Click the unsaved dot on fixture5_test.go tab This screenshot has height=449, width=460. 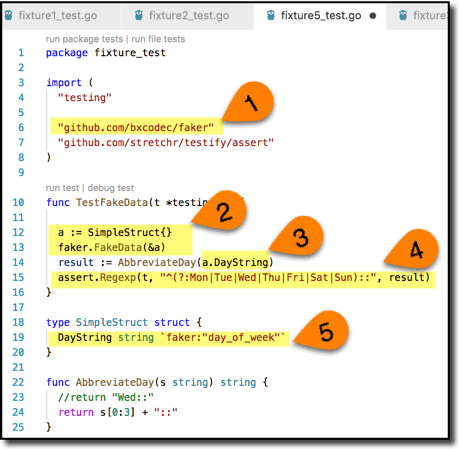pyautogui.click(x=373, y=16)
